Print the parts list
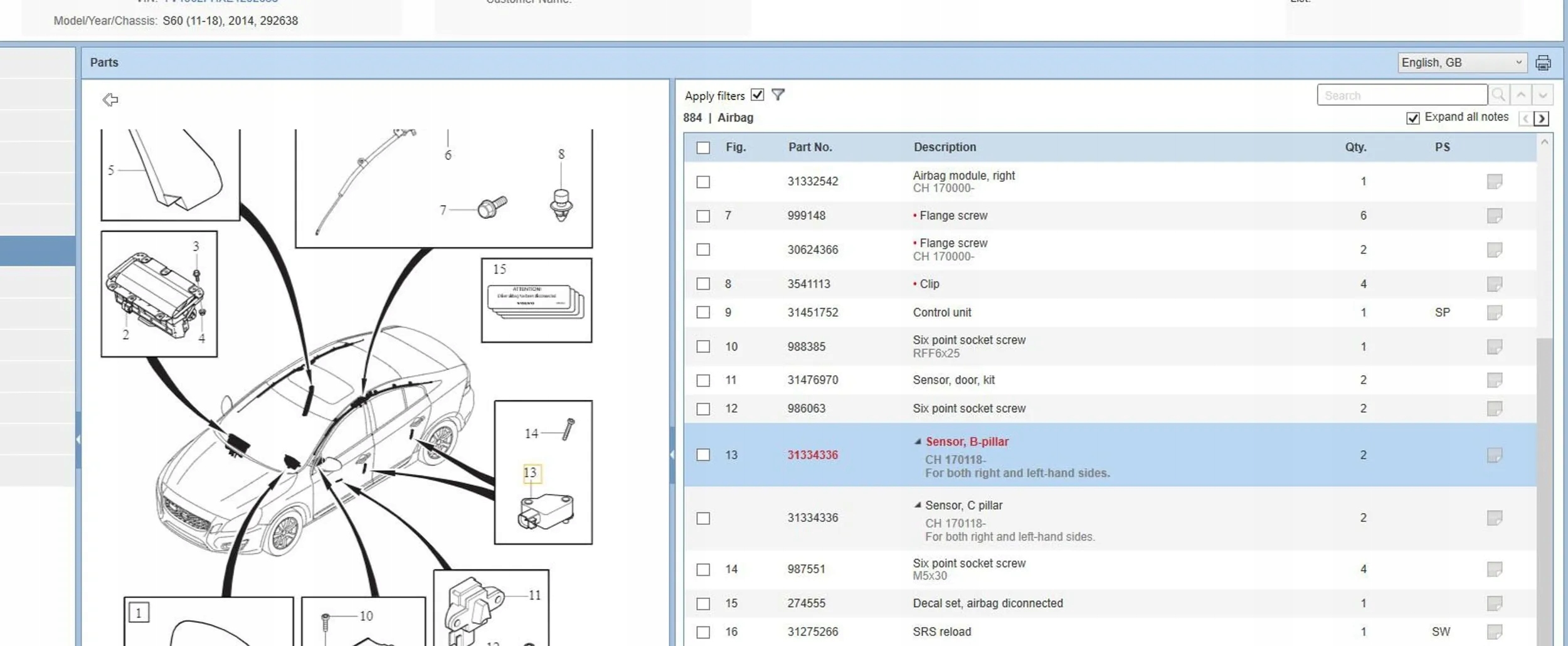This screenshot has width=1568, height=646. point(1543,63)
